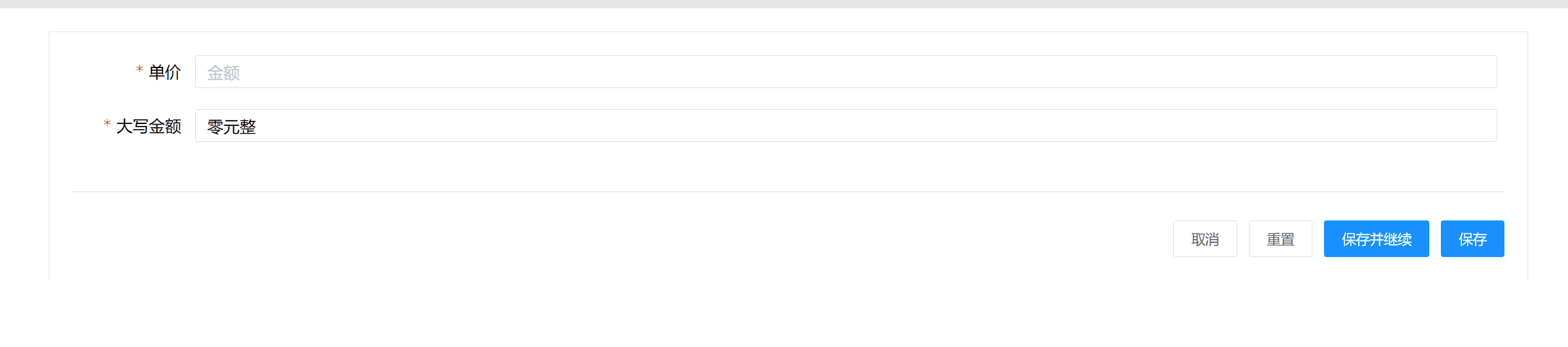Click the required asterisk beside 大写金额

(x=107, y=123)
